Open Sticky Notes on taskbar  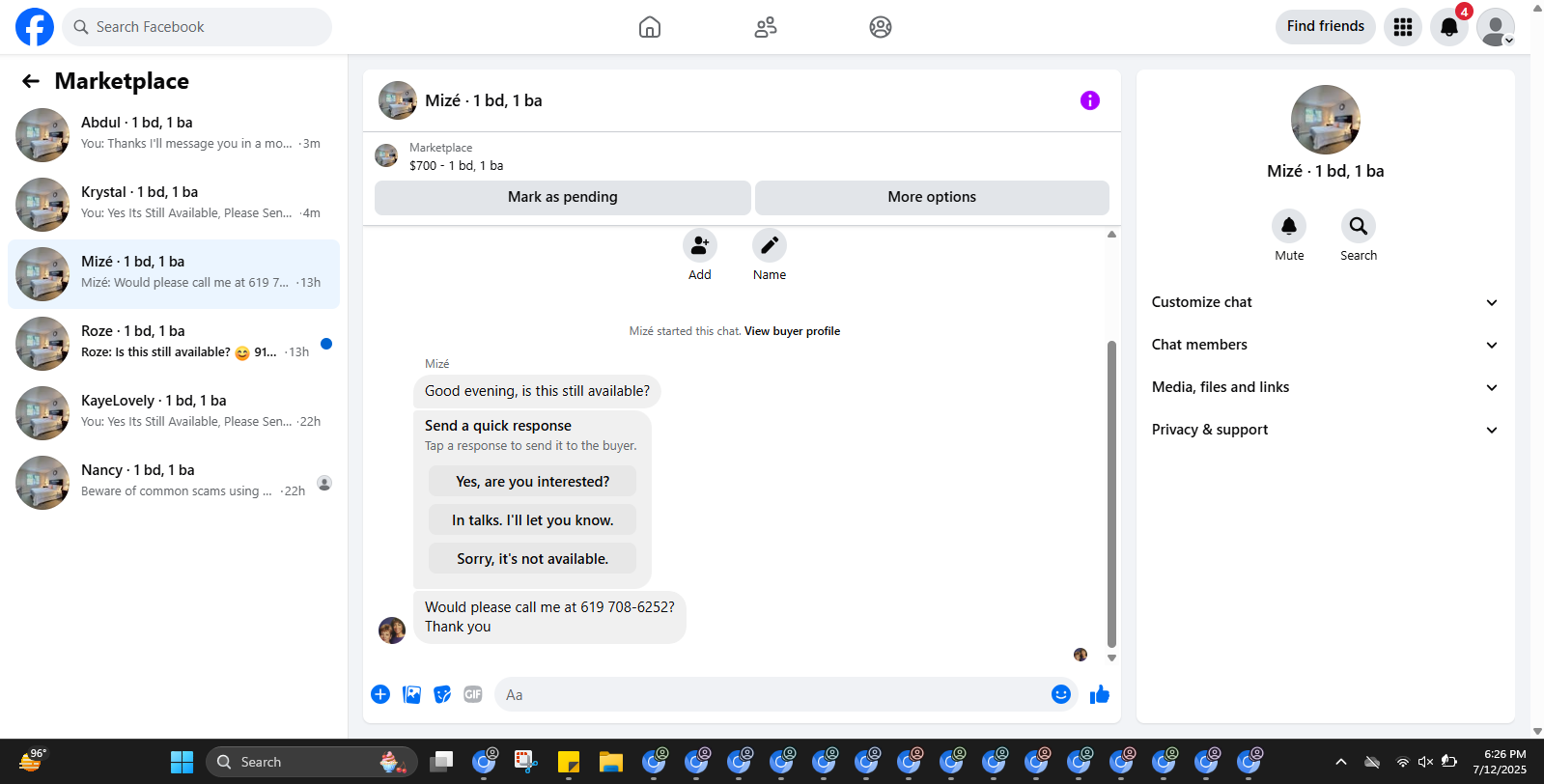pos(568,762)
